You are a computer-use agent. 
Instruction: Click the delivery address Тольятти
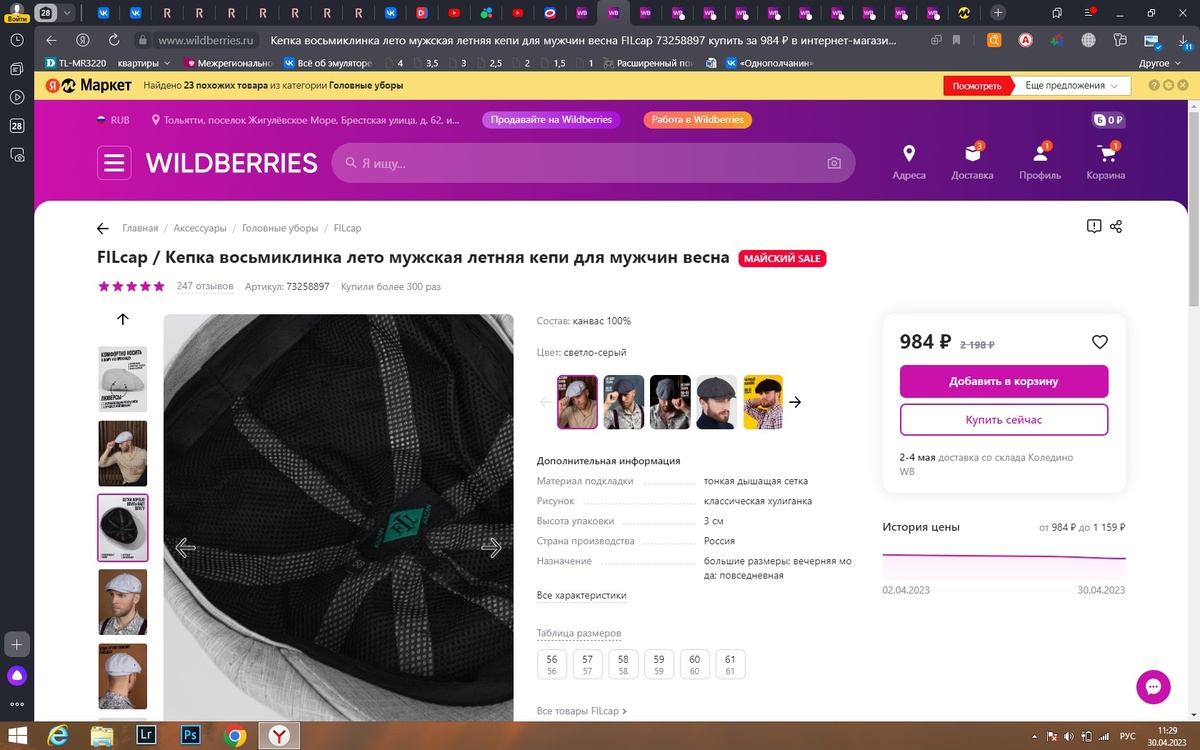[306, 120]
